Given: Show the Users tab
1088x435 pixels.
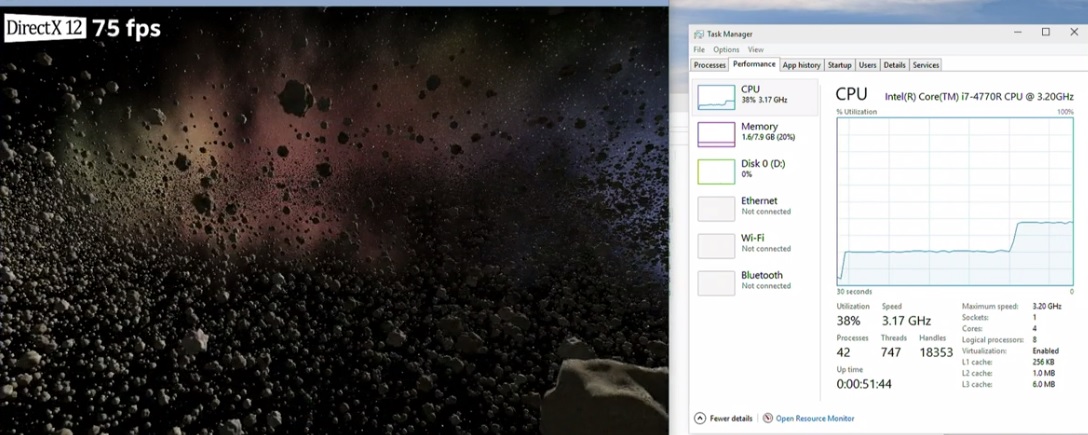Looking at the screenshot, I should point(867,65).
